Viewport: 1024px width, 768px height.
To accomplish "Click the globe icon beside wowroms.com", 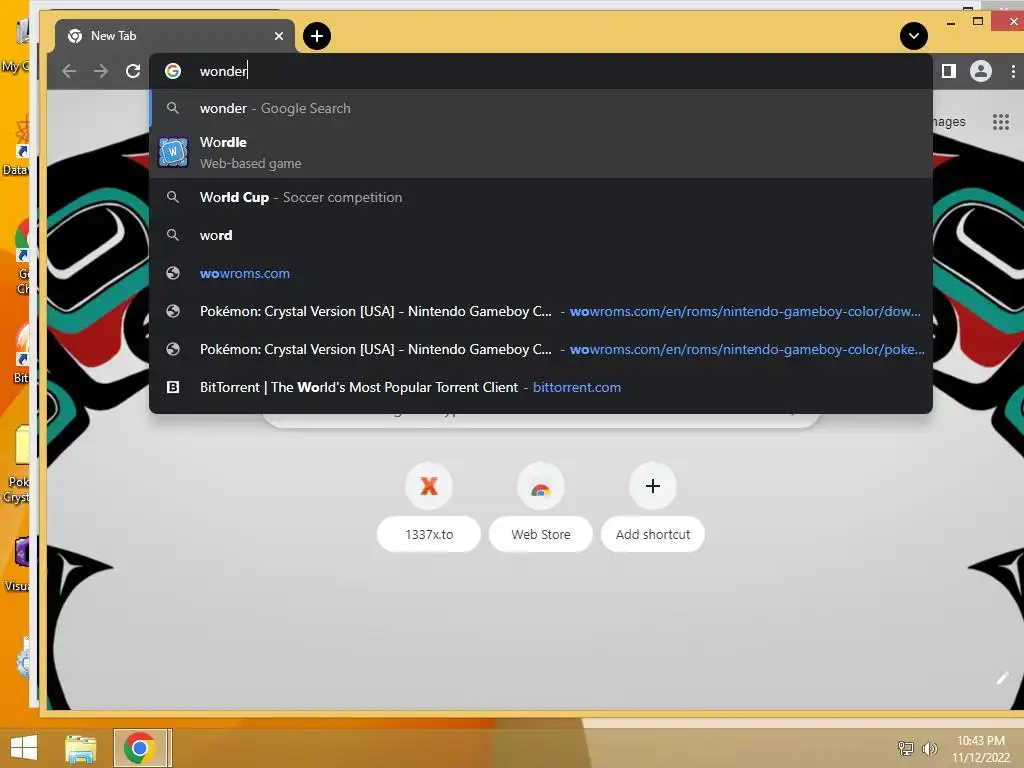I will click(x=173, y=274).
